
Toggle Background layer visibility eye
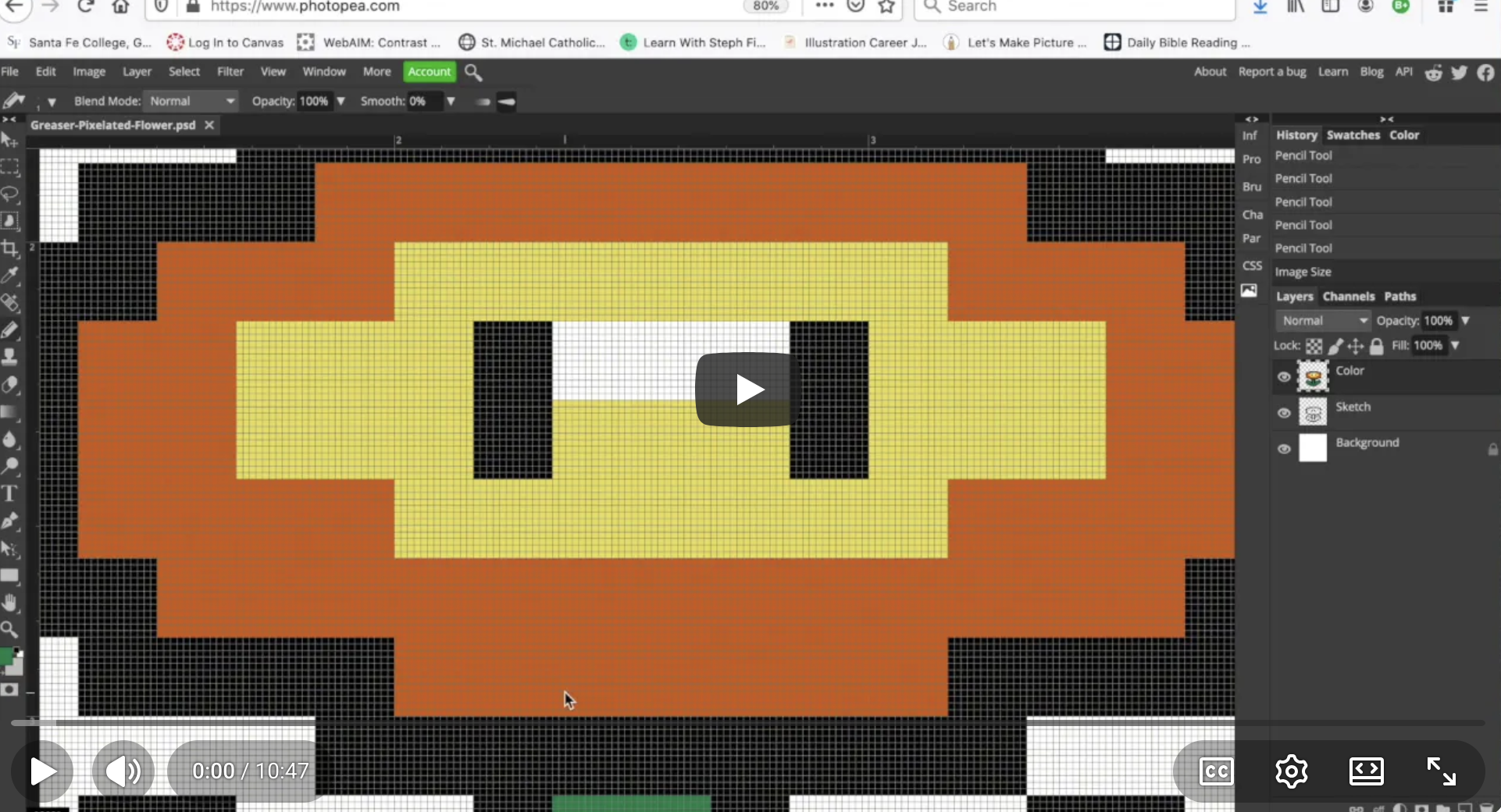(x=1284, y=449)
